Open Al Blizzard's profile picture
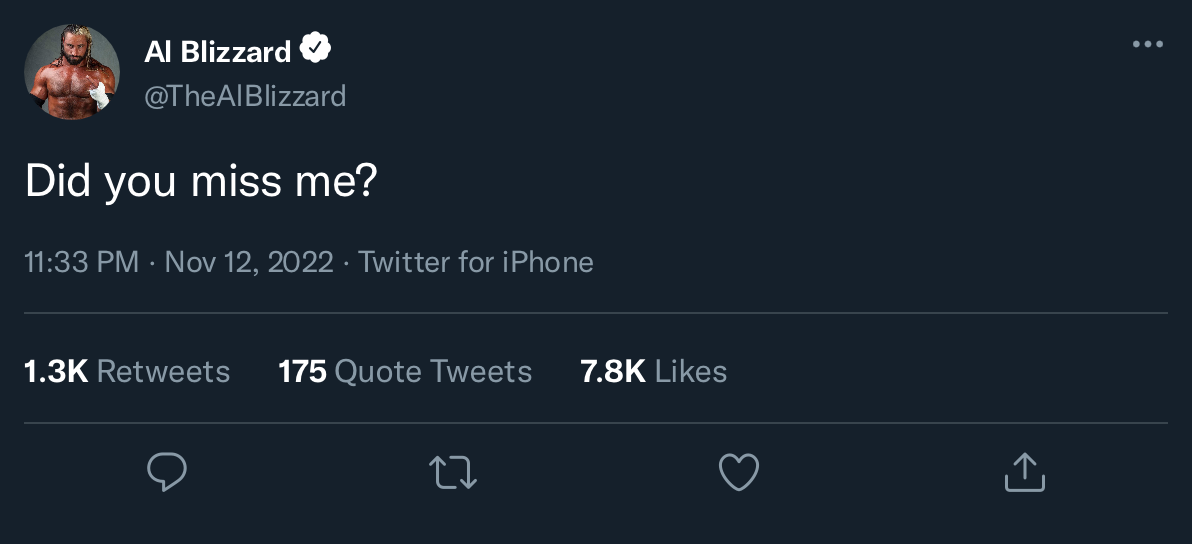 coord(72,72)
